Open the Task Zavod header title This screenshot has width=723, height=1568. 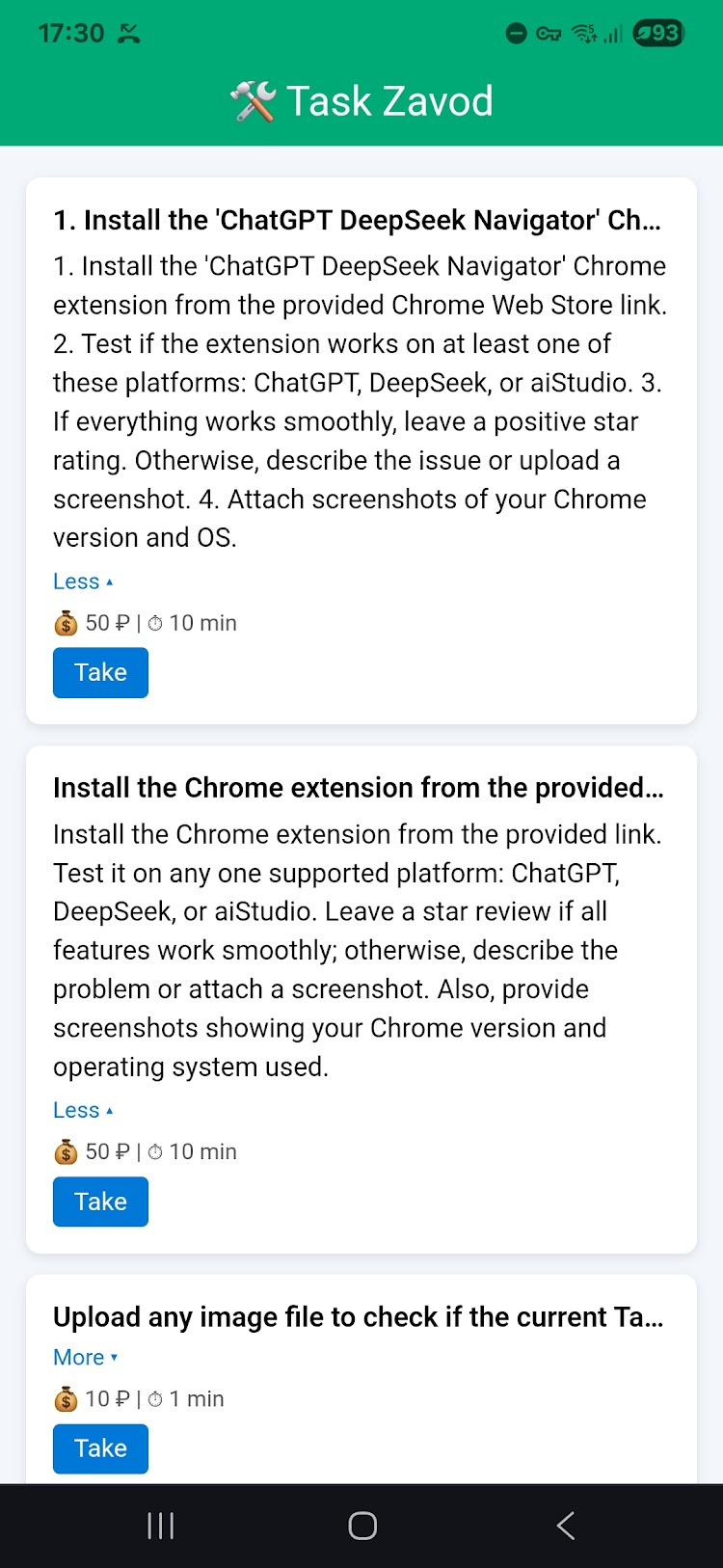[x=389, y=101]
